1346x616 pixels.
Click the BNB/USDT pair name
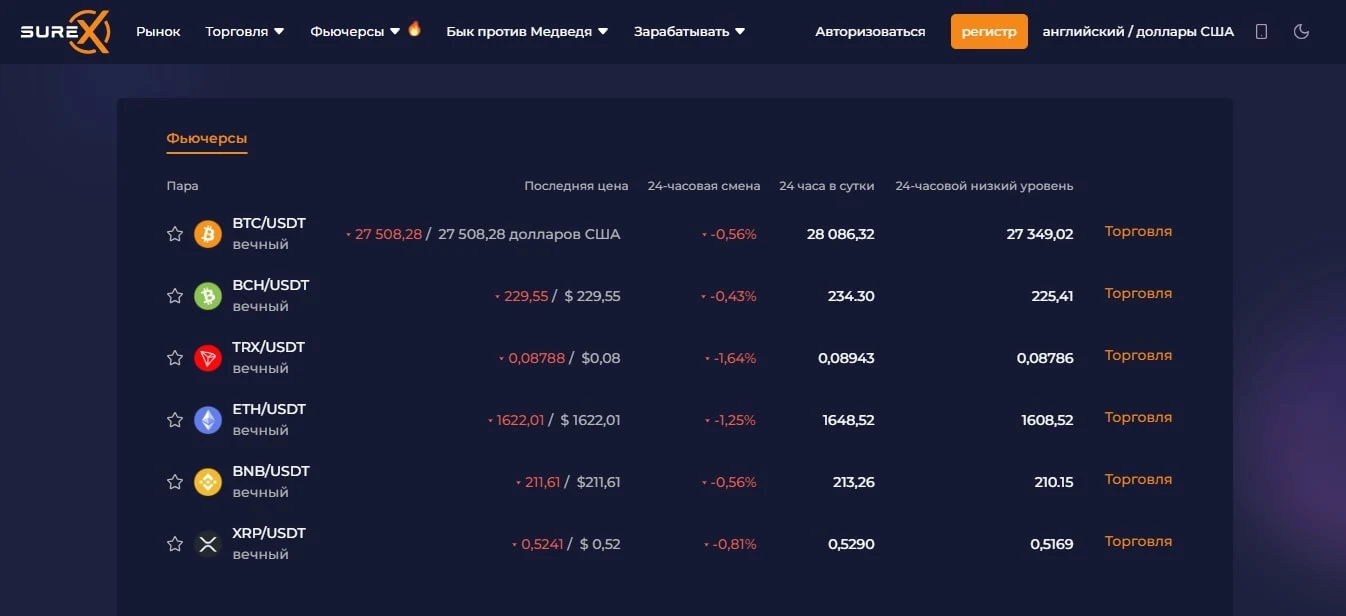coord(271,471)
